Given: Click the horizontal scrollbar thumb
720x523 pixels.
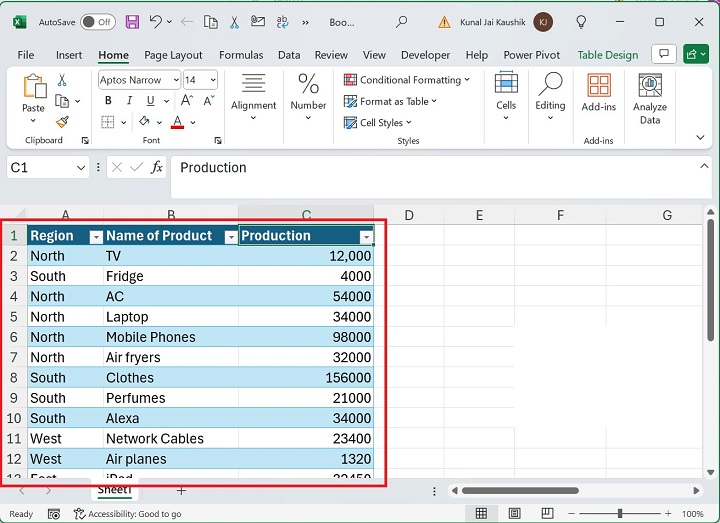Looking at the screenshot, I should [x=520, y=490].
